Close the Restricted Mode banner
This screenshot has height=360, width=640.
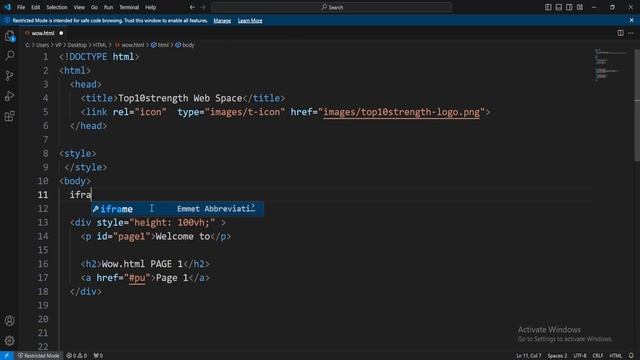[631, 20]
